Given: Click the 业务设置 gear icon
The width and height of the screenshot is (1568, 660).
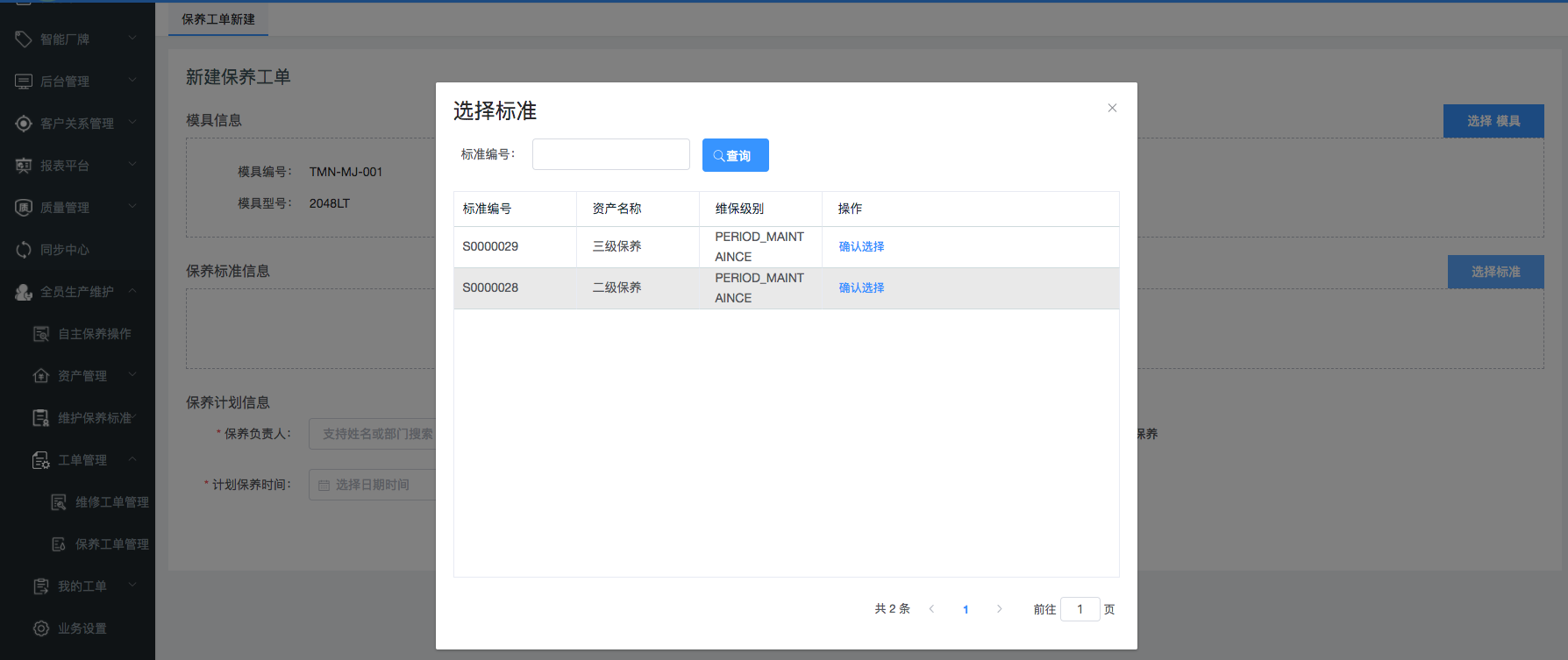Looking at the screenshot, I should 41,628.
